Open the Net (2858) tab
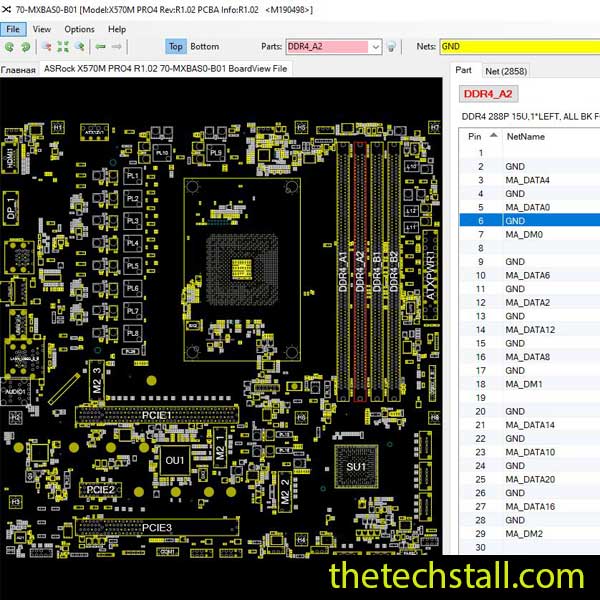The height and width of the screenshot is (600, 600). point(506,70)
